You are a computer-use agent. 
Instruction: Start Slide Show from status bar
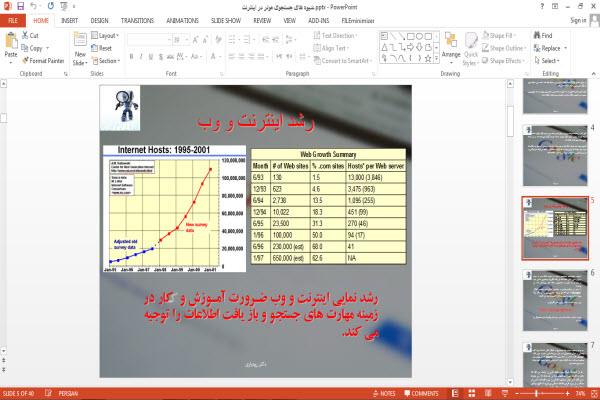(505, 393)
